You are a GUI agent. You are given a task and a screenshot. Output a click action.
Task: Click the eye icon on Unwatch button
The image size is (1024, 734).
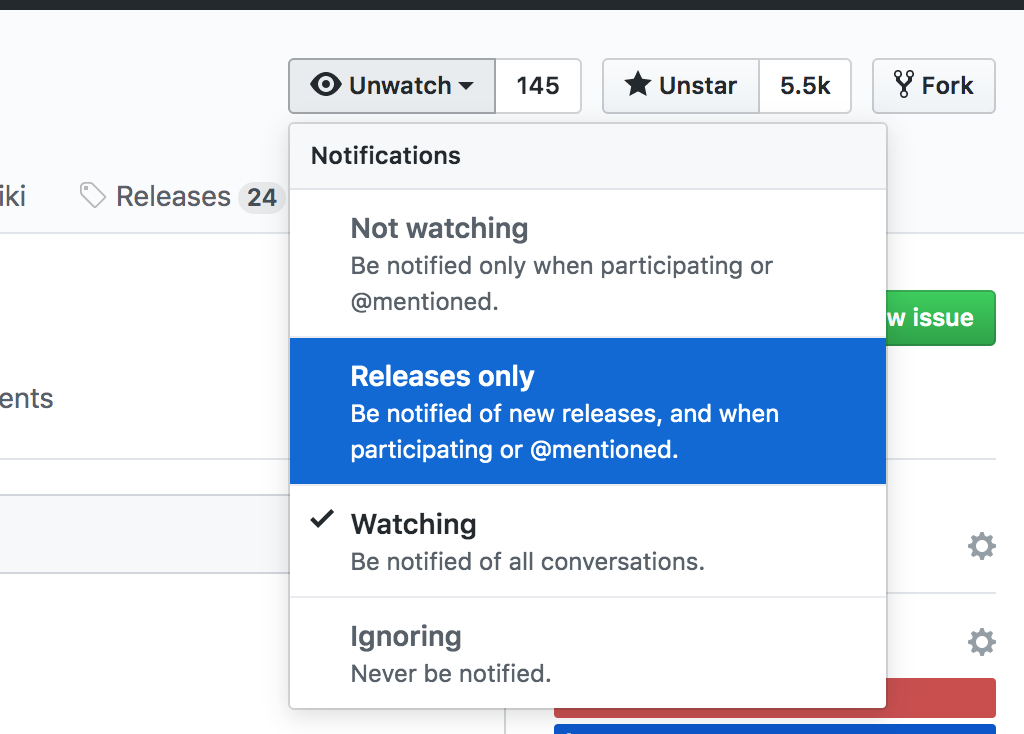click(x=326, y=85)
